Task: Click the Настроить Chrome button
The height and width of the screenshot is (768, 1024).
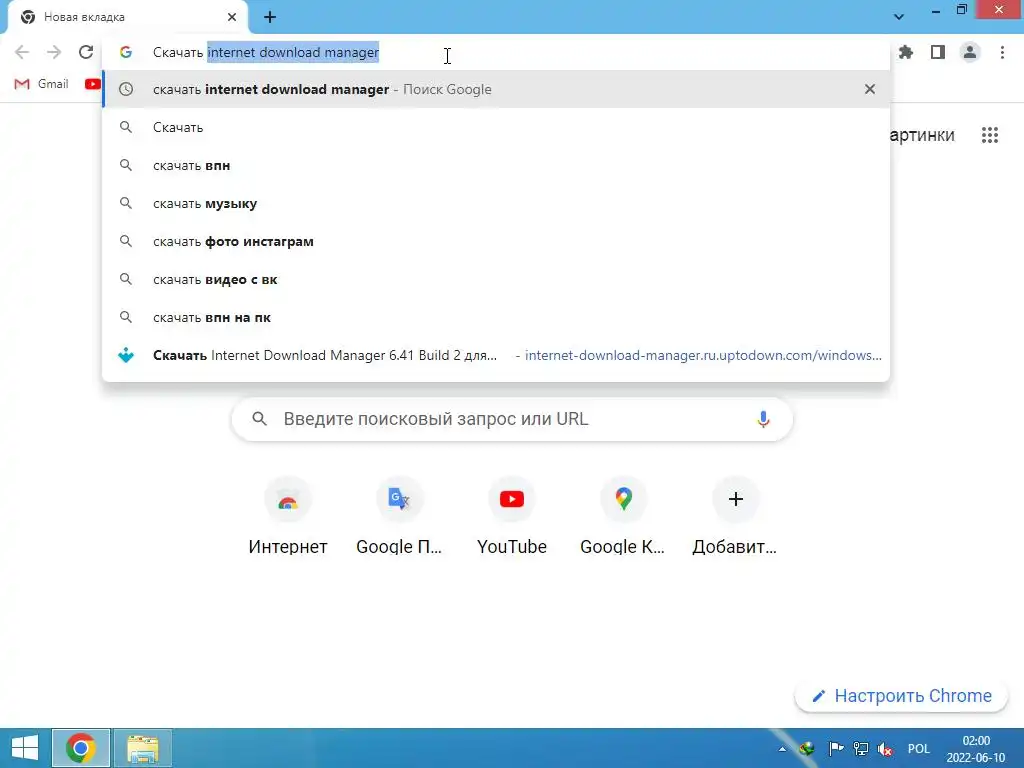Action: pyautogui.click(x=901, y=696)
